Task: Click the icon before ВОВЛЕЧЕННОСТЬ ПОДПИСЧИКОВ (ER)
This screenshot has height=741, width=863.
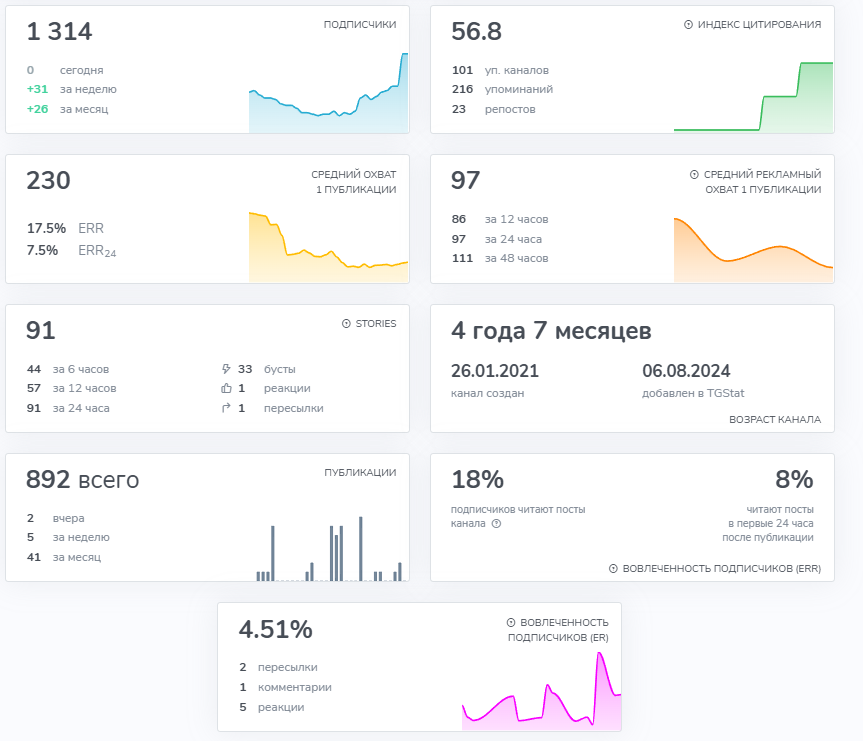Action: click(511, 622)
